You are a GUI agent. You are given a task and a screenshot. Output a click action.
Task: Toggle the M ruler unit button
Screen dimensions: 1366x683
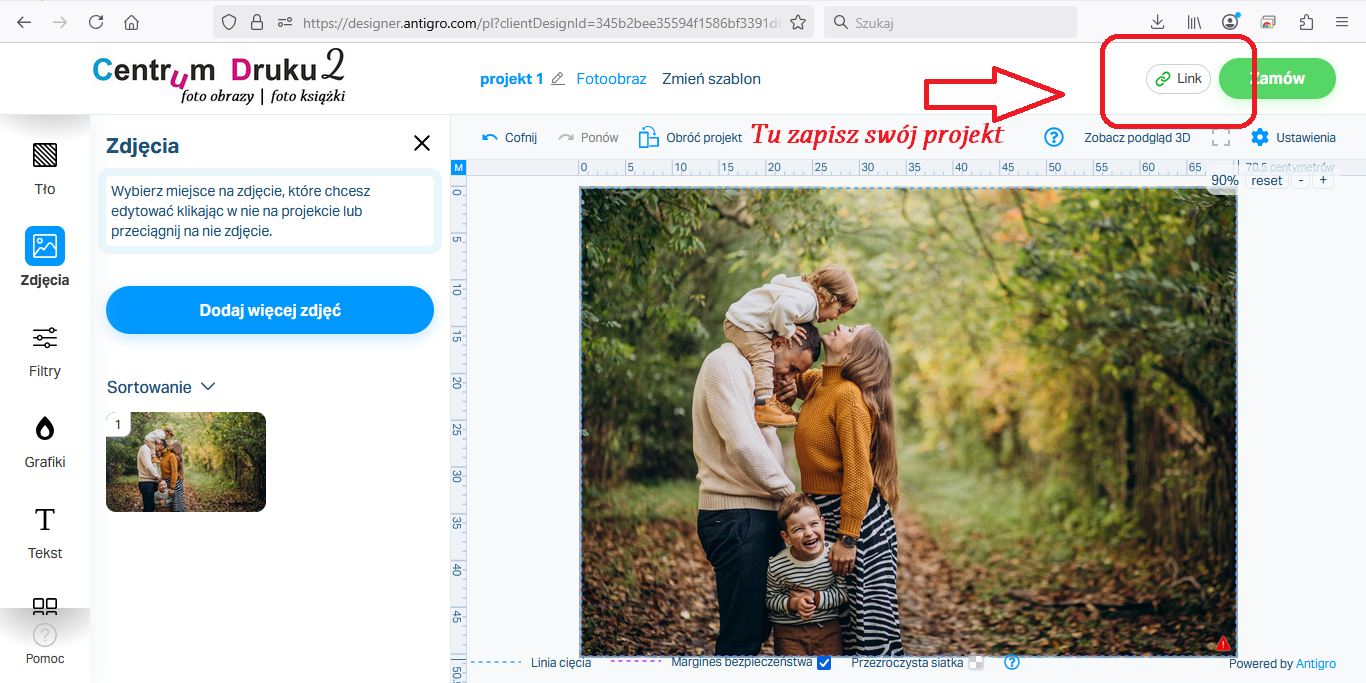point(459,167)
